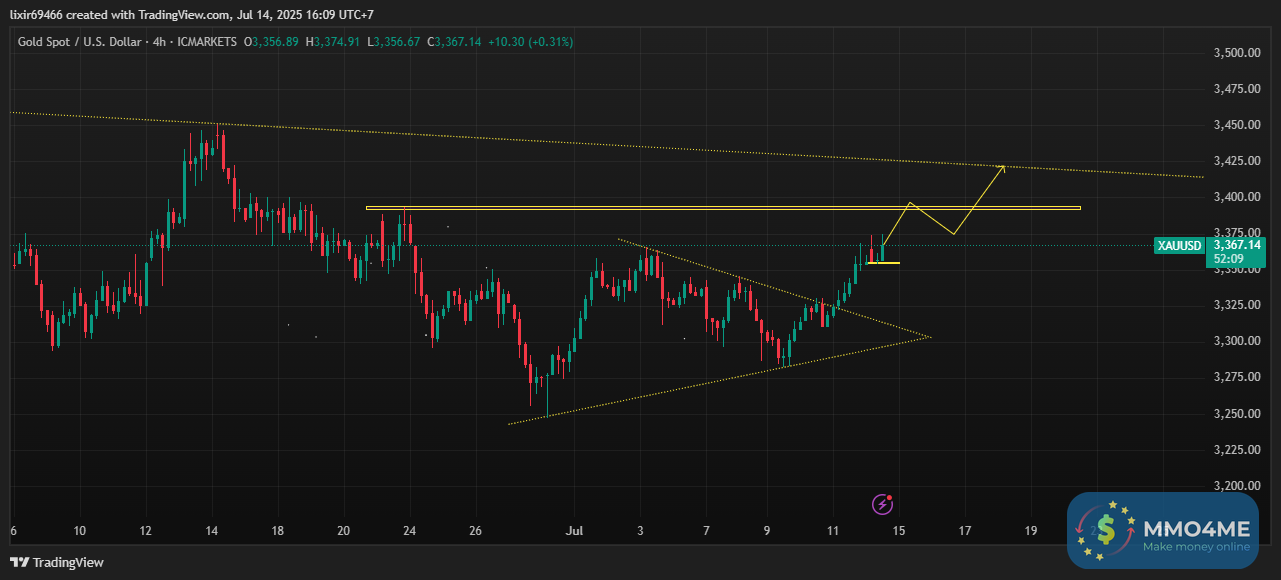1281x580 pixels.
Task: Click the 3,200.00 price axis label
Action: 1236,485
